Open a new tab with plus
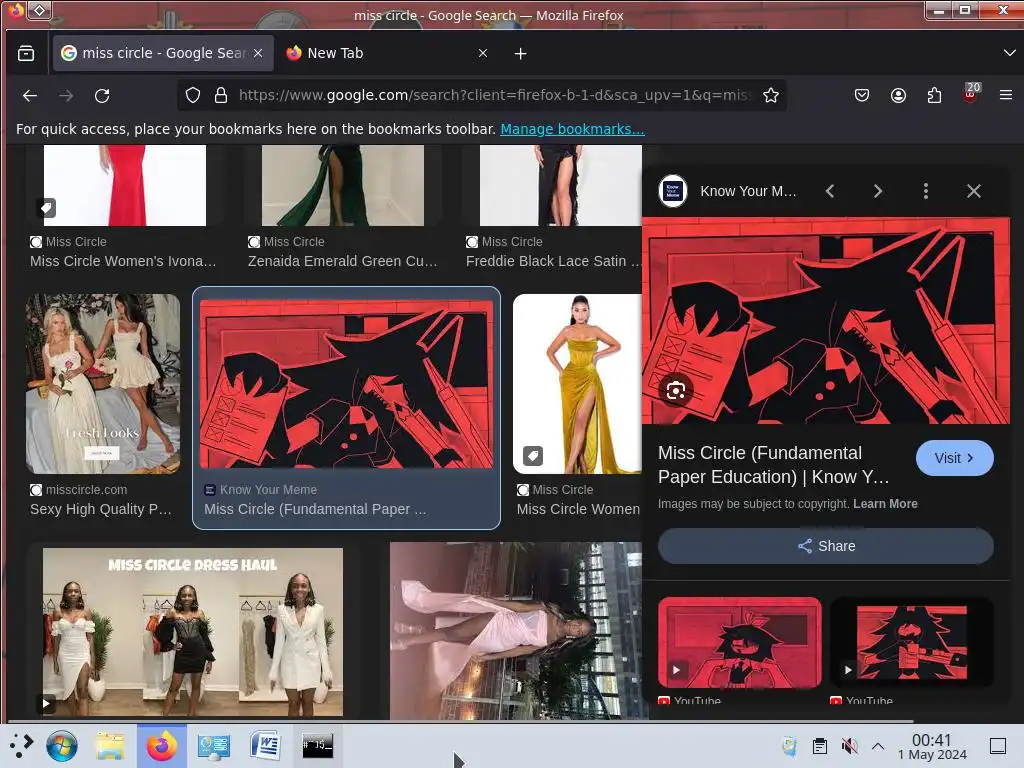The height and width of the screenshot is (768, 1024). [520, 54]
